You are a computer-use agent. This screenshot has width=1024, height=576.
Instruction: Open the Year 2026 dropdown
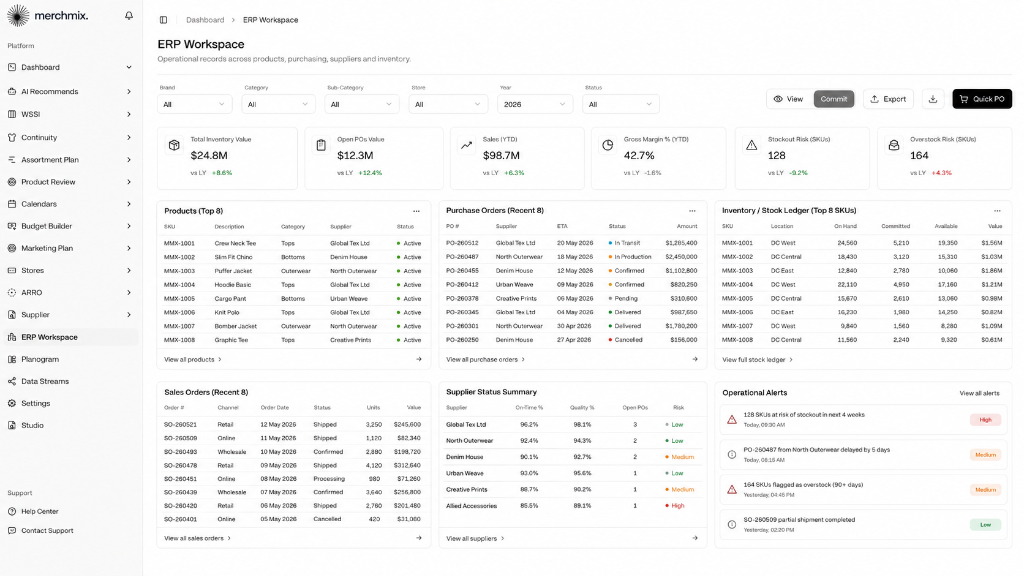(535, 104)
